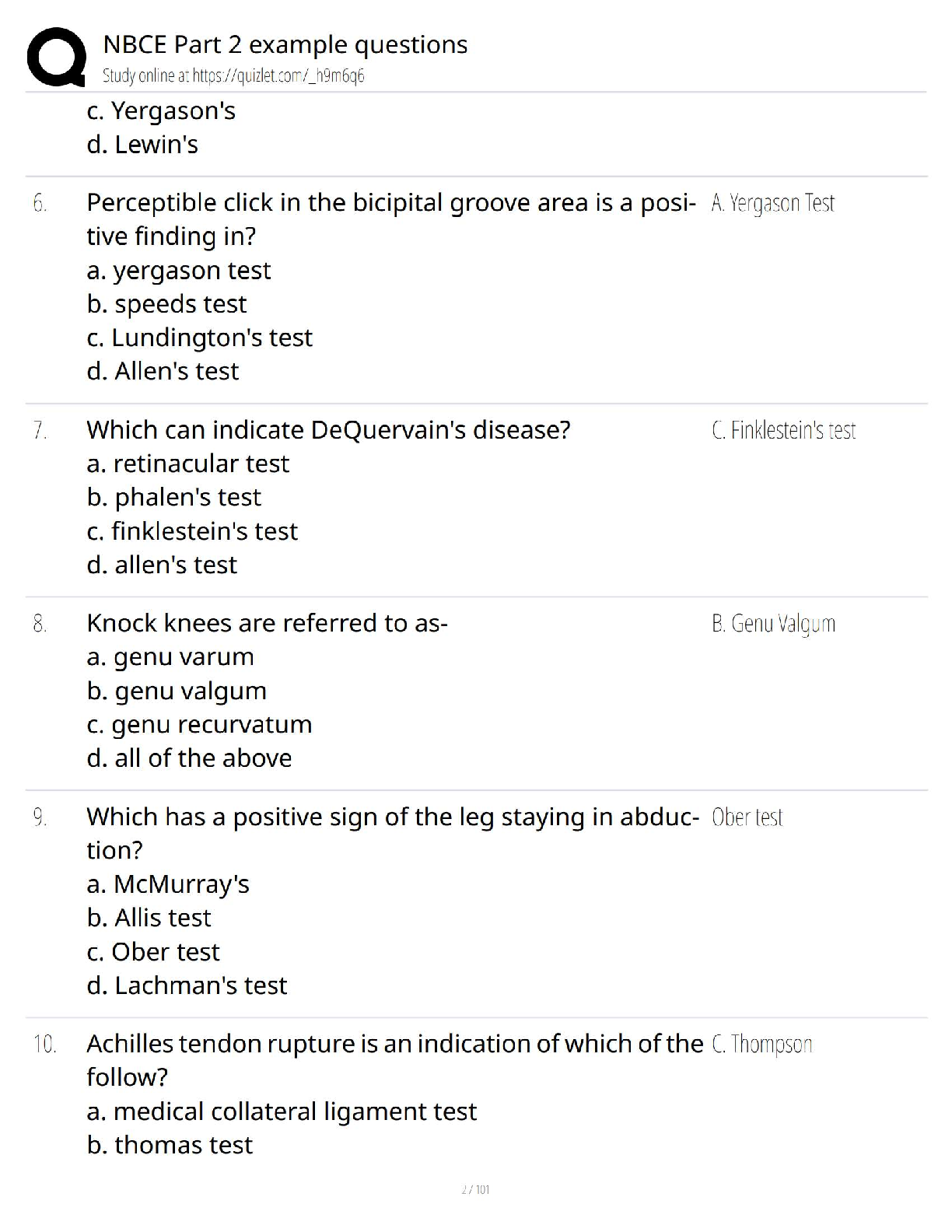The image size is (952, 1232).
Task: Select option b. thomas test
Action: 170,1145
